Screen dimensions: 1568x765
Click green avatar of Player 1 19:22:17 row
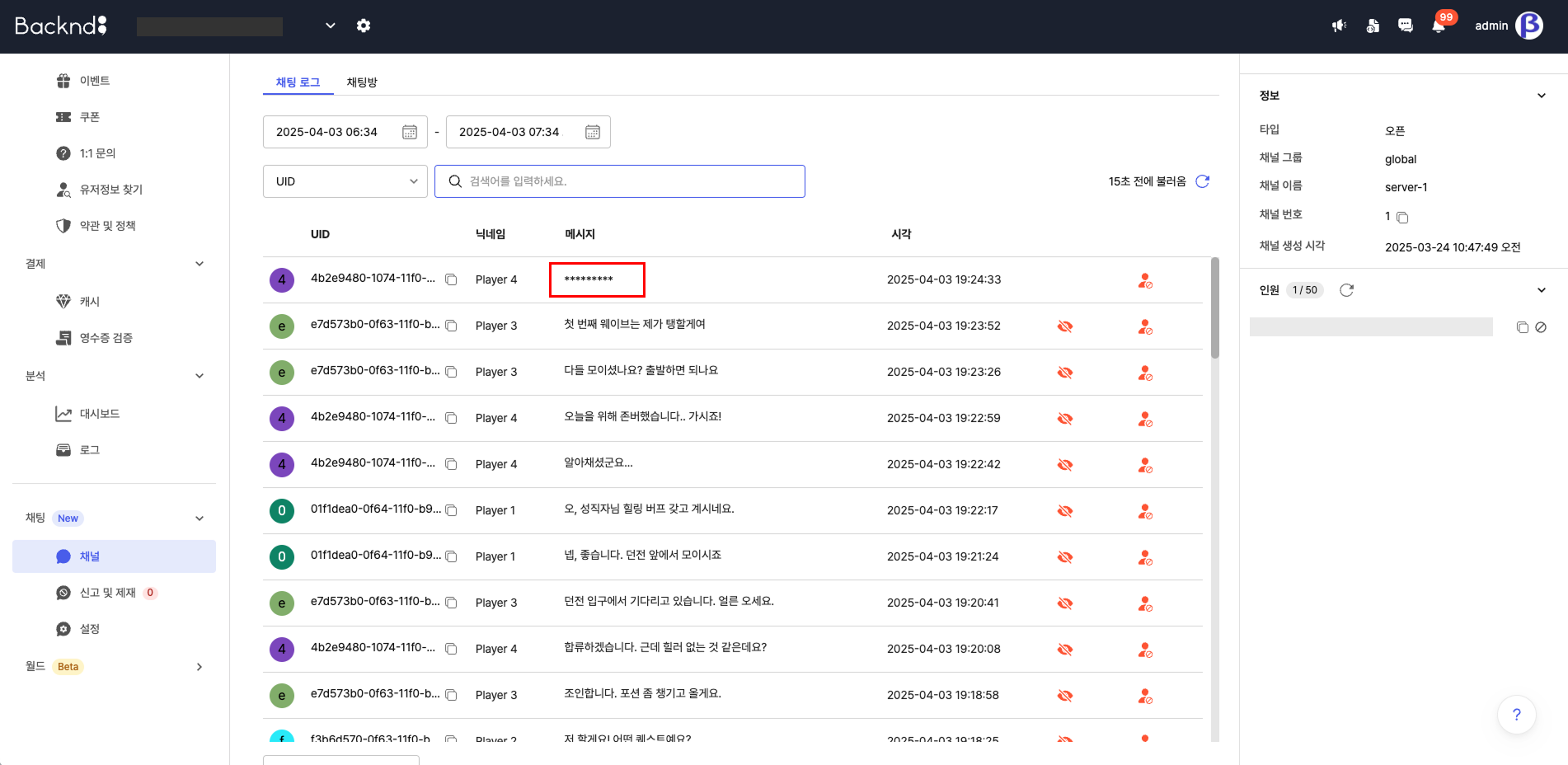[x=282, y=511]
